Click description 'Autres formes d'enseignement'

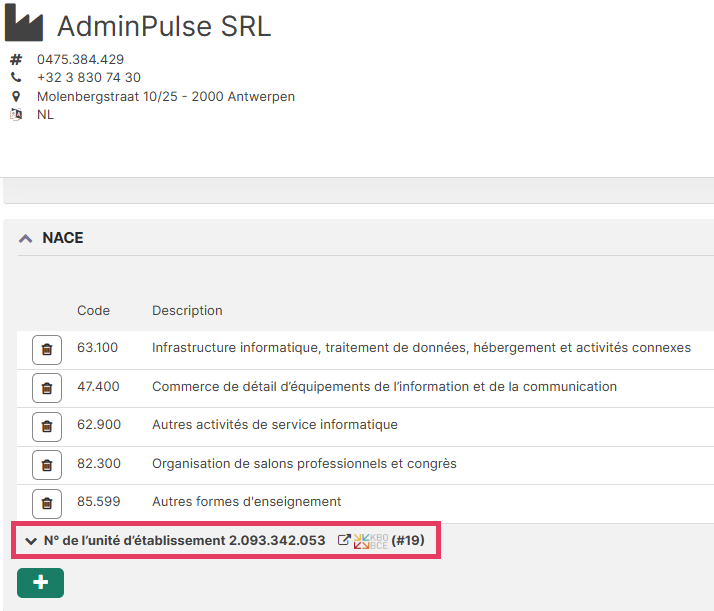[246, 501]
